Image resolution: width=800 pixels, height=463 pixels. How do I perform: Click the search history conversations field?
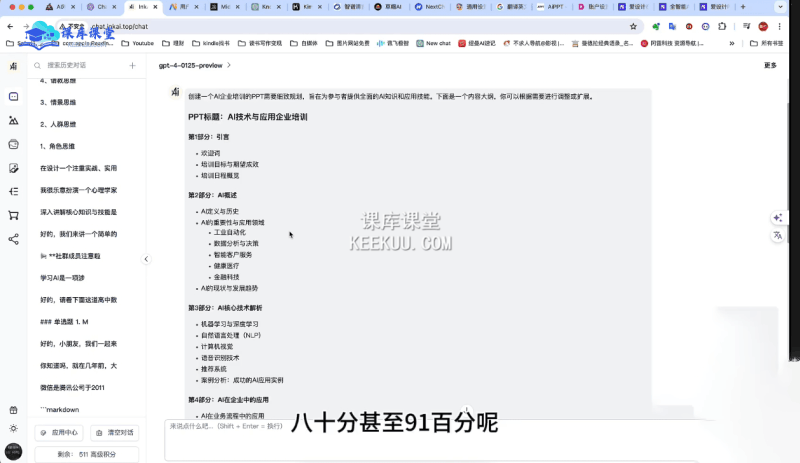click(79, 65)
